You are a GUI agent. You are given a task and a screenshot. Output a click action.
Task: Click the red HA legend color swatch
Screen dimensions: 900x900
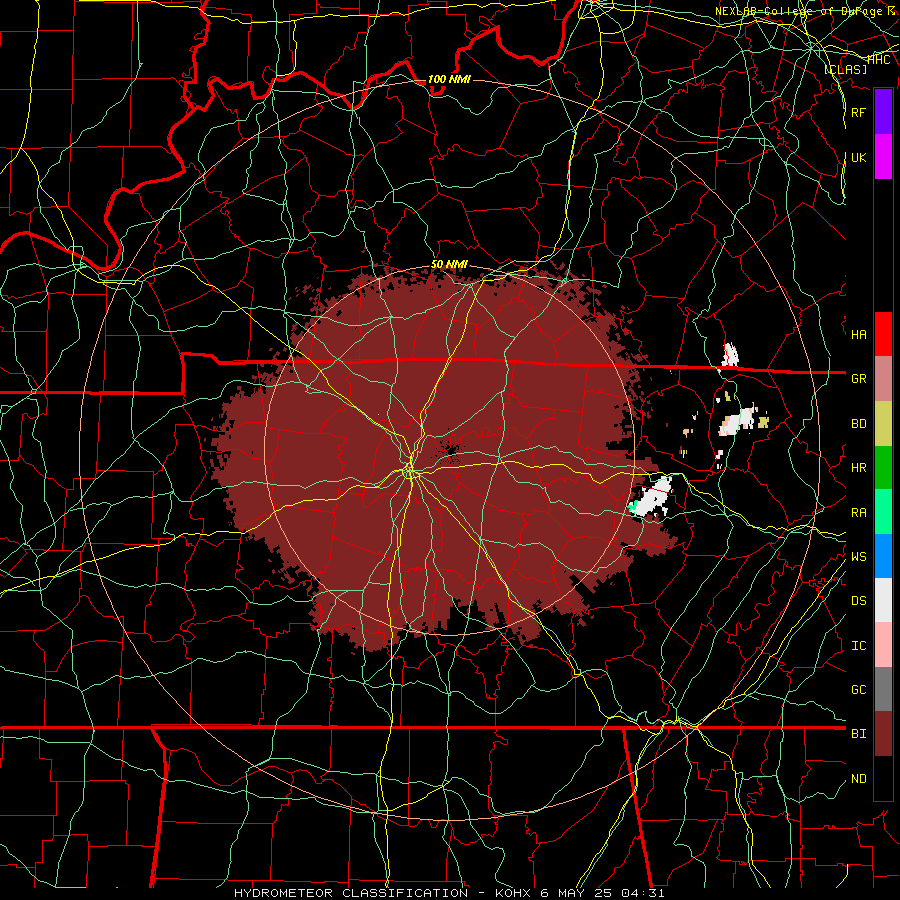point(883,334)
